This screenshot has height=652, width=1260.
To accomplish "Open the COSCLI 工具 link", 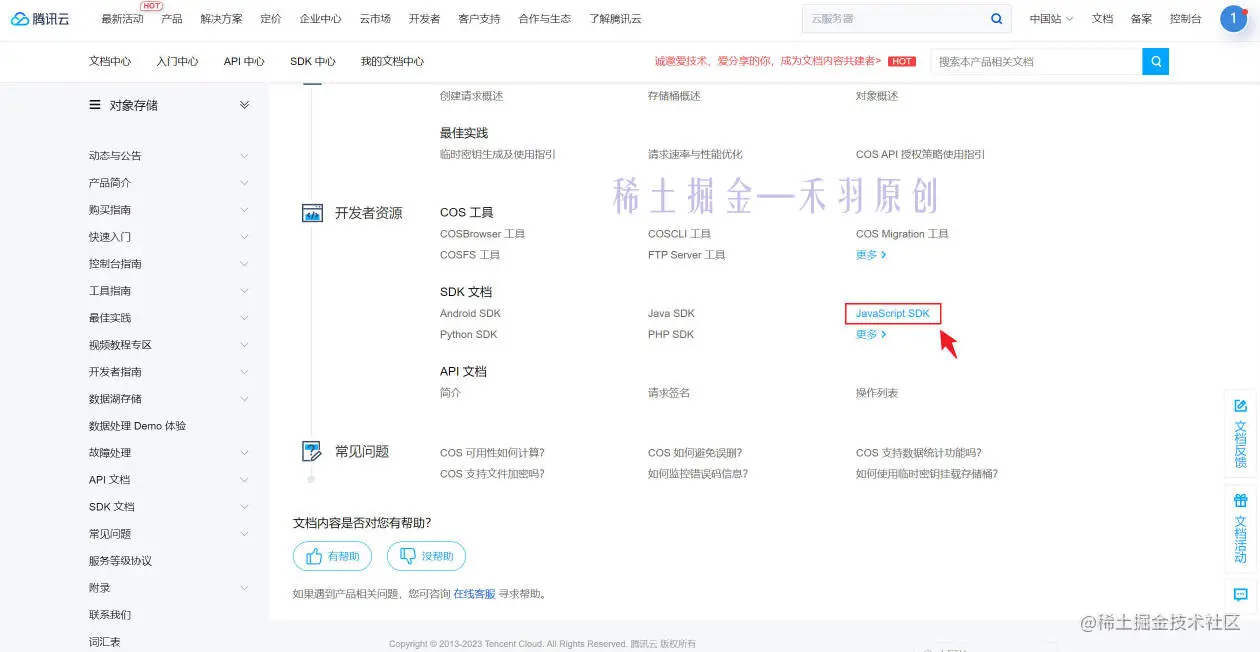I will 679,234.
